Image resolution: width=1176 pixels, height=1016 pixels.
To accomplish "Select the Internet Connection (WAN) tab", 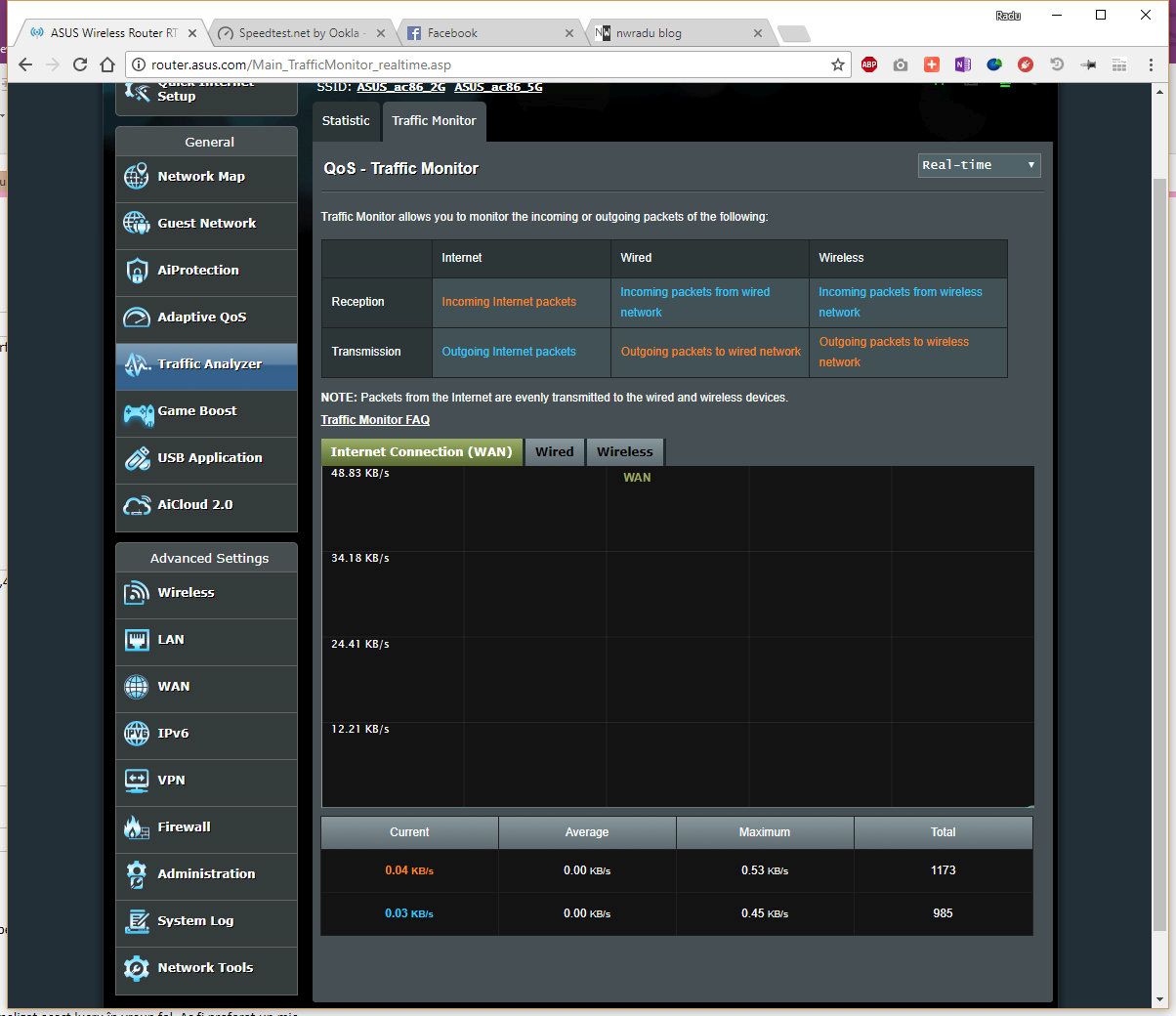I will tap(422, 452).
